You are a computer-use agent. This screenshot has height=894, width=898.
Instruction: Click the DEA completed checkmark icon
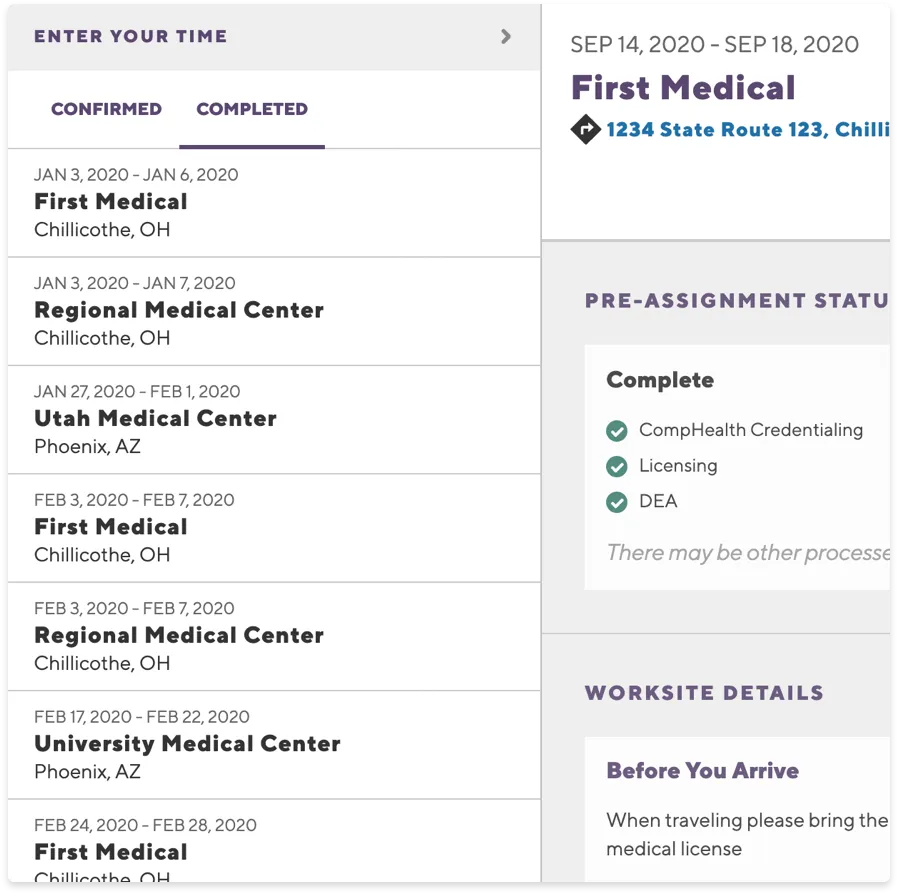tap(617, 501)
